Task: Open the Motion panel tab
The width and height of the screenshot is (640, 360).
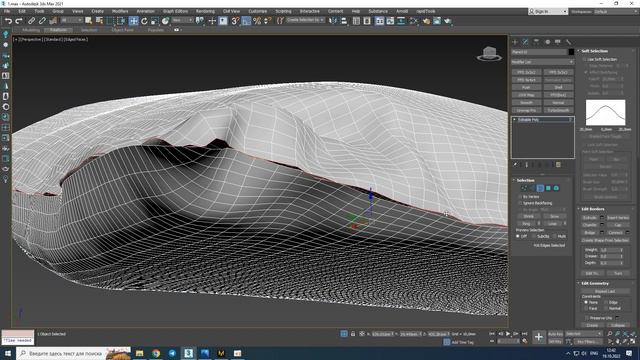Action: point(547,42)
